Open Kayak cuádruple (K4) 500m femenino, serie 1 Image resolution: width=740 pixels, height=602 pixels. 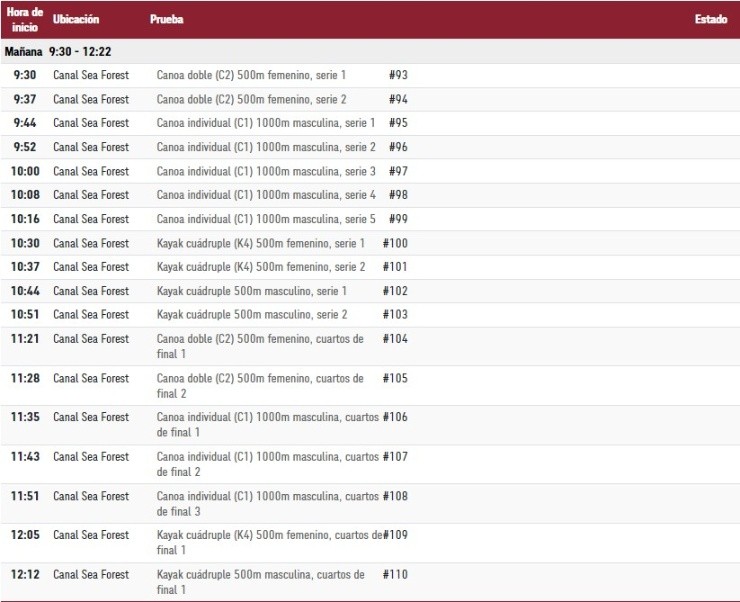pos(260,243)
